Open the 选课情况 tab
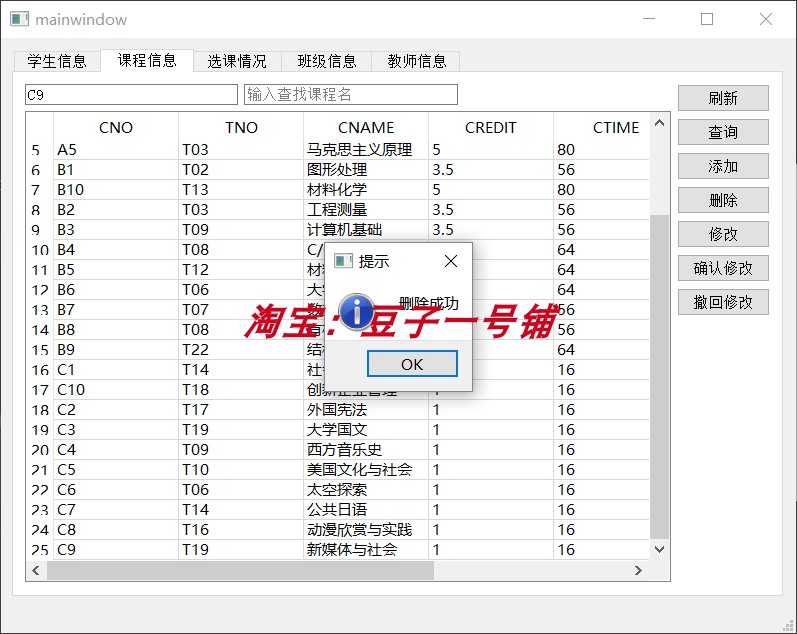The width and height of the screenshot is (797, 634). tap(237, 61)
